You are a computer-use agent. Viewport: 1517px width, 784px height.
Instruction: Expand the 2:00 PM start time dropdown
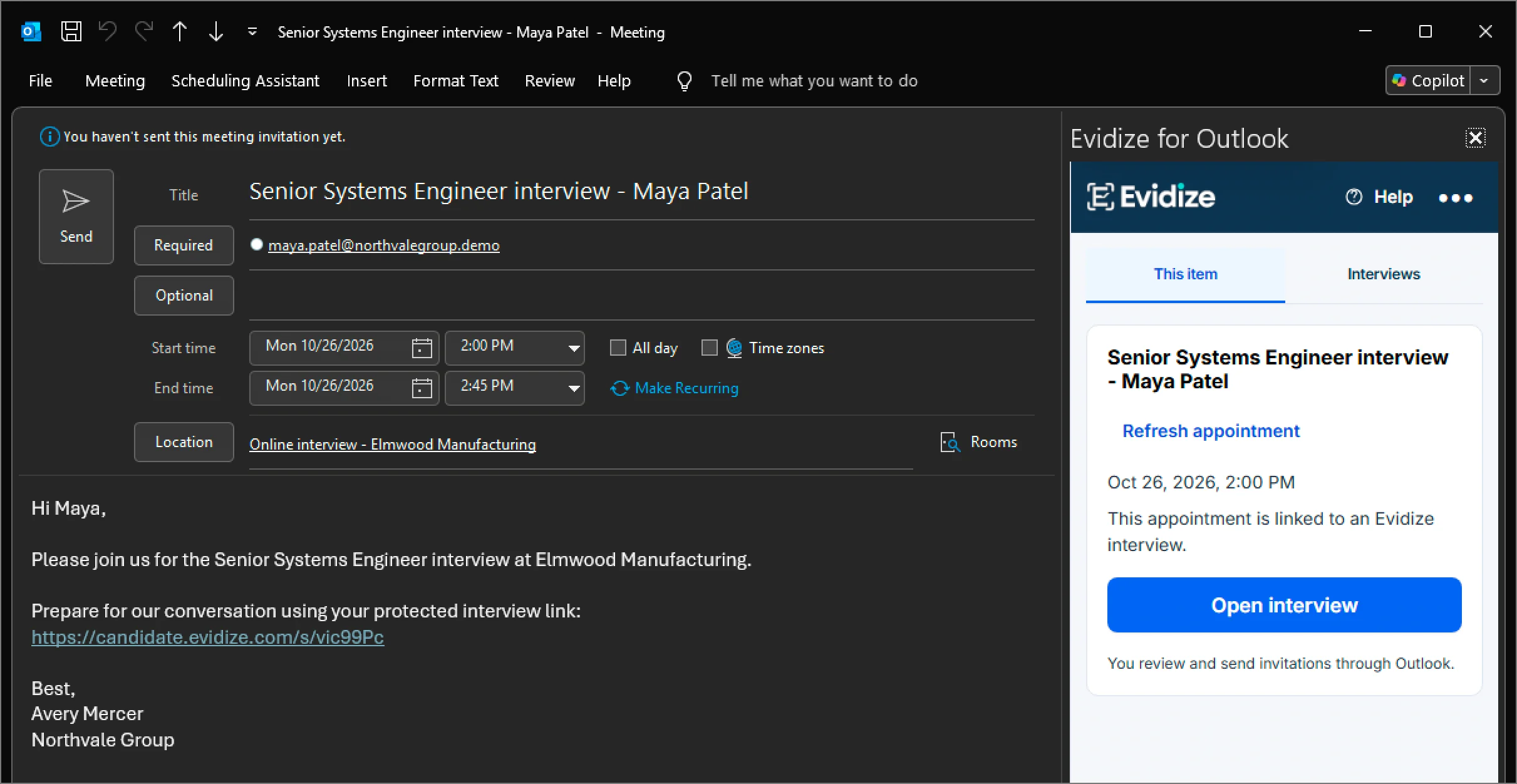(574, 348)
